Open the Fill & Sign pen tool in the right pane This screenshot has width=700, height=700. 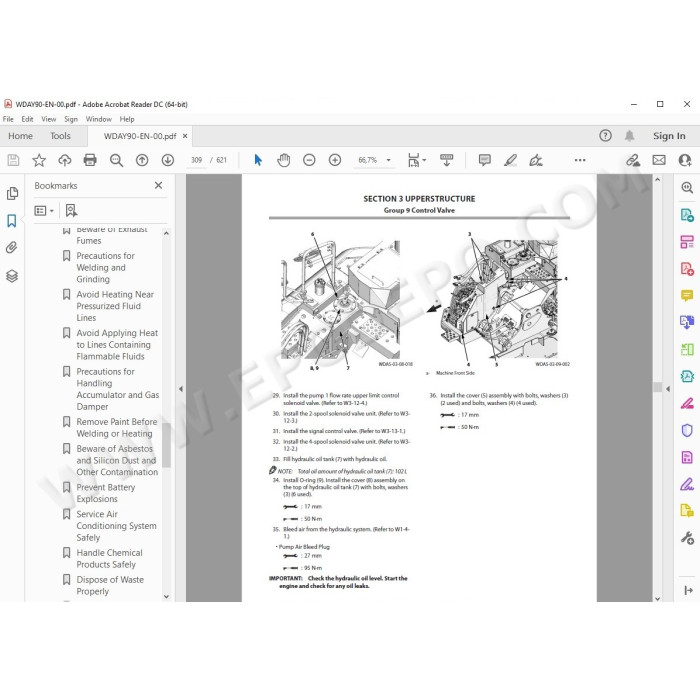[687, 484]
